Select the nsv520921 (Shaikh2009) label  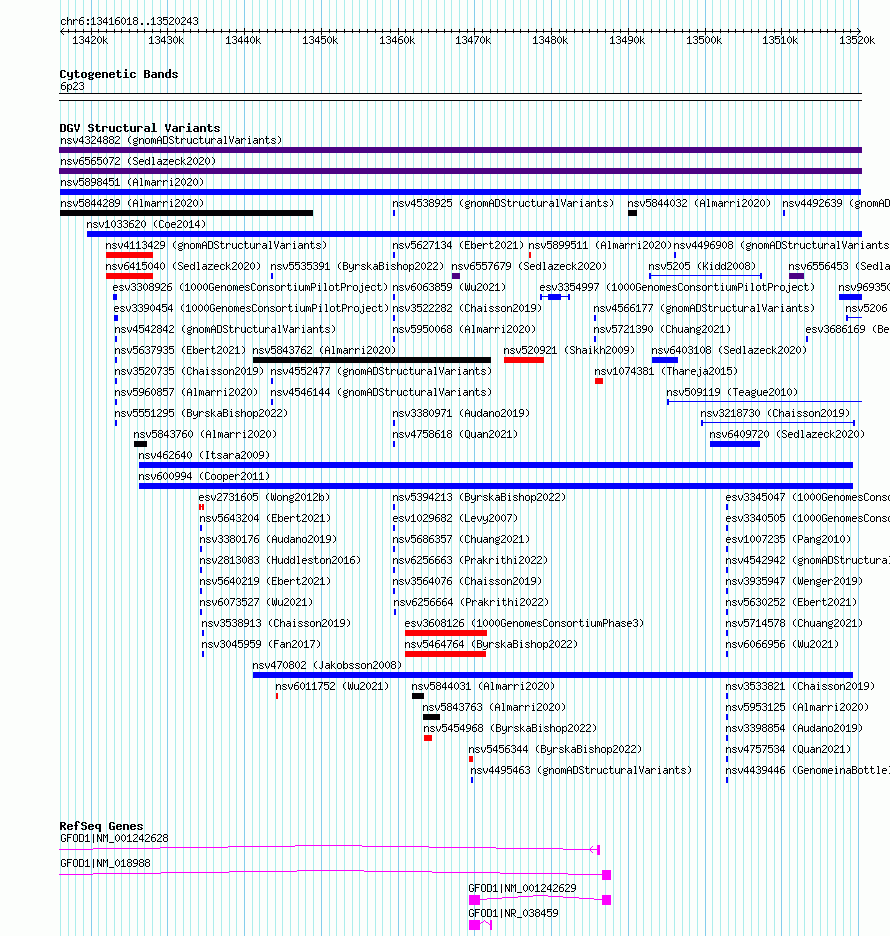point(569,350)
